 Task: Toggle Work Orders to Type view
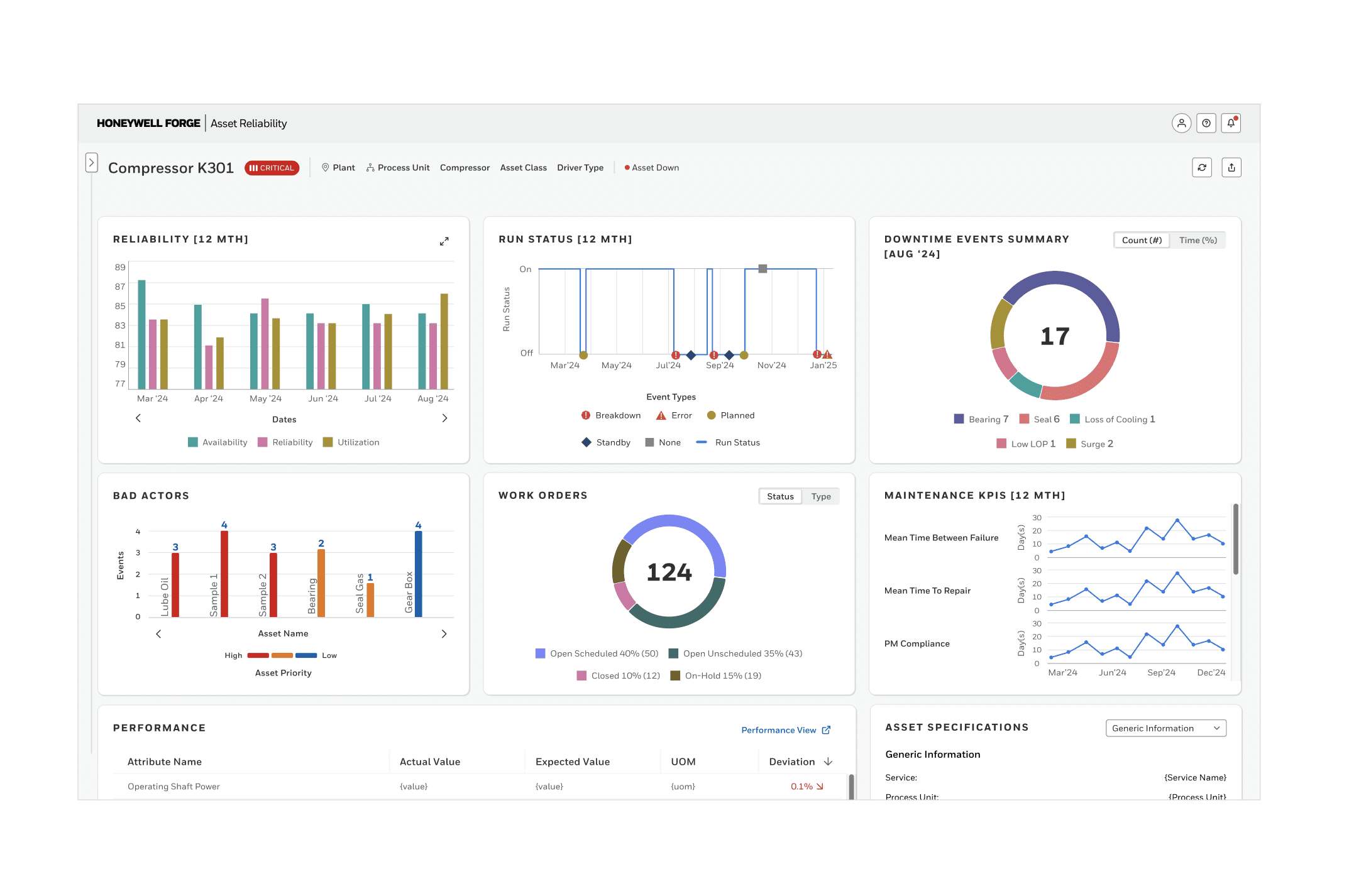tap(820, 496)
